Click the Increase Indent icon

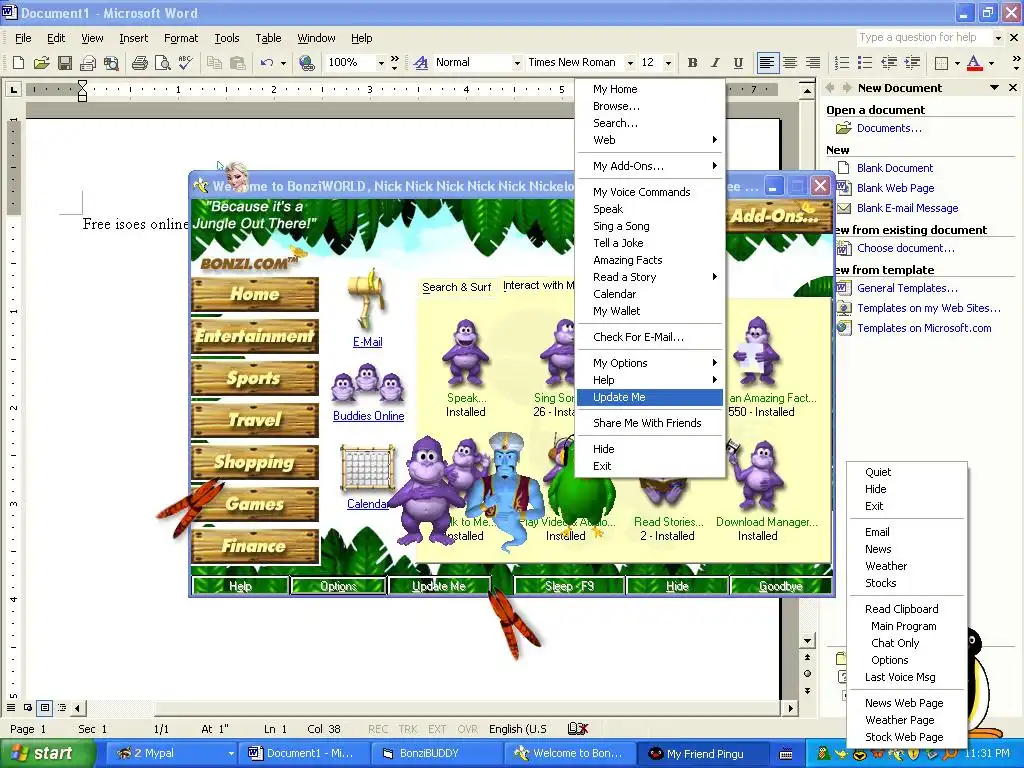[x=912, y=63]
